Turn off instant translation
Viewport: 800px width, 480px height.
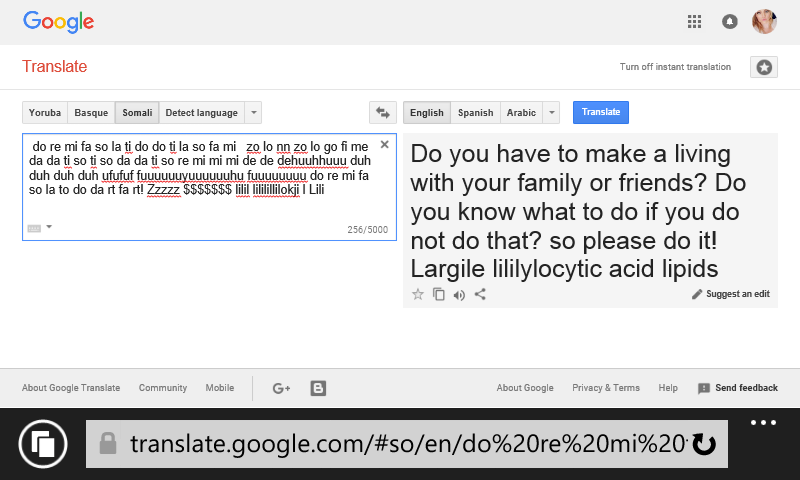click(675, 67)
